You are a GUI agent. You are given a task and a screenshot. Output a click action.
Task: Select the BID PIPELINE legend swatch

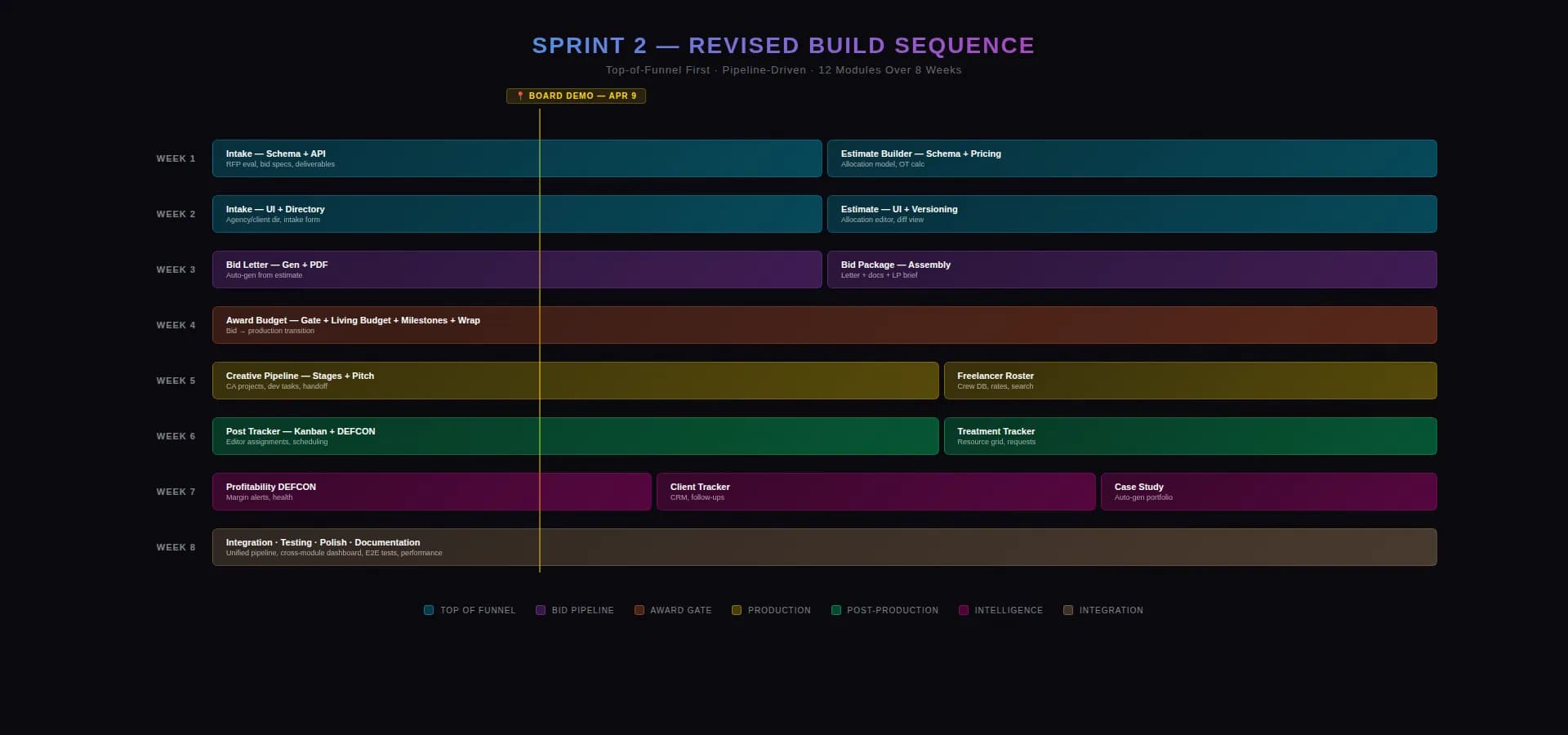pos(540,610)
